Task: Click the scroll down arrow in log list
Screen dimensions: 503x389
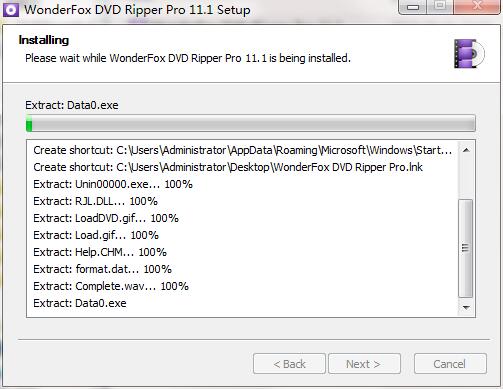Action: pyautogui.click(x=466, y=307)
